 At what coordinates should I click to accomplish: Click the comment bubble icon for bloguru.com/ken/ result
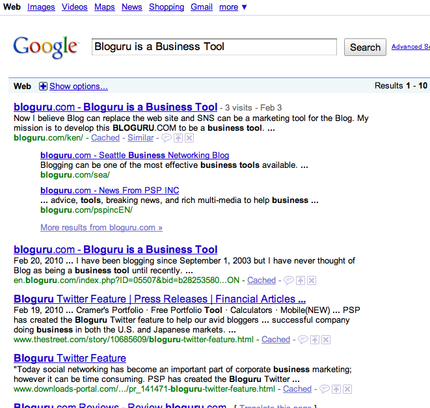point(166,138)
